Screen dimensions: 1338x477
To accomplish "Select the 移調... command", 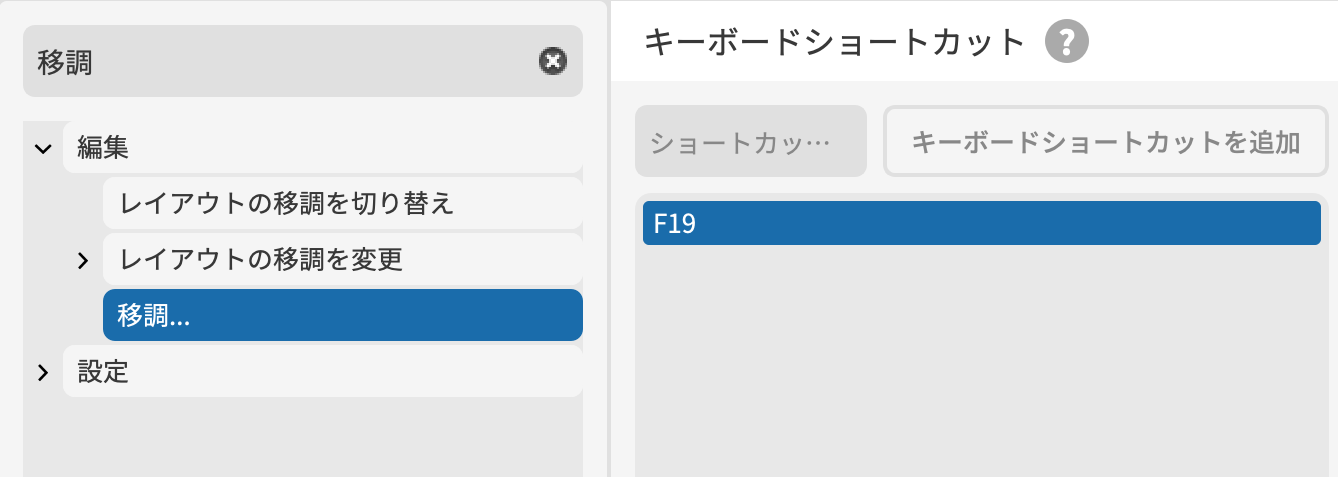I will tap(342, 316).
